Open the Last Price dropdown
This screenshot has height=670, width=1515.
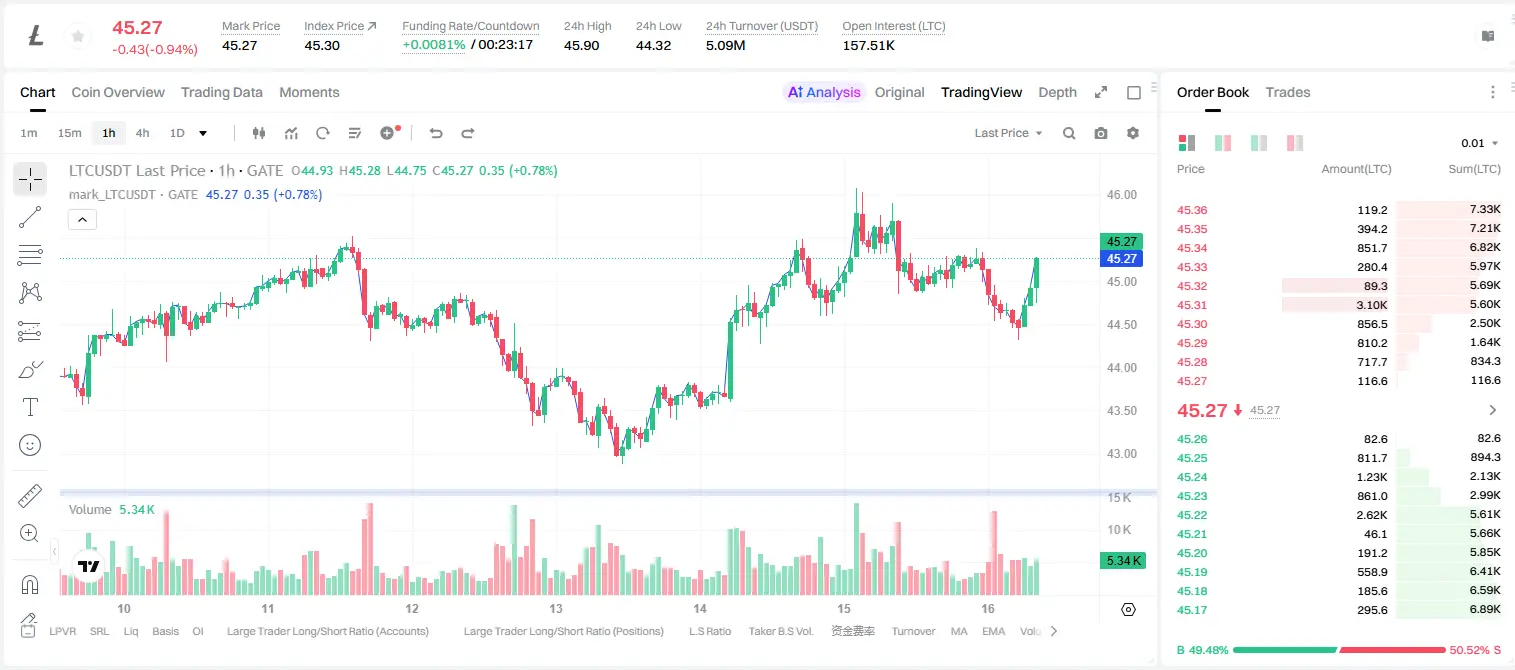coord(1008,133)
